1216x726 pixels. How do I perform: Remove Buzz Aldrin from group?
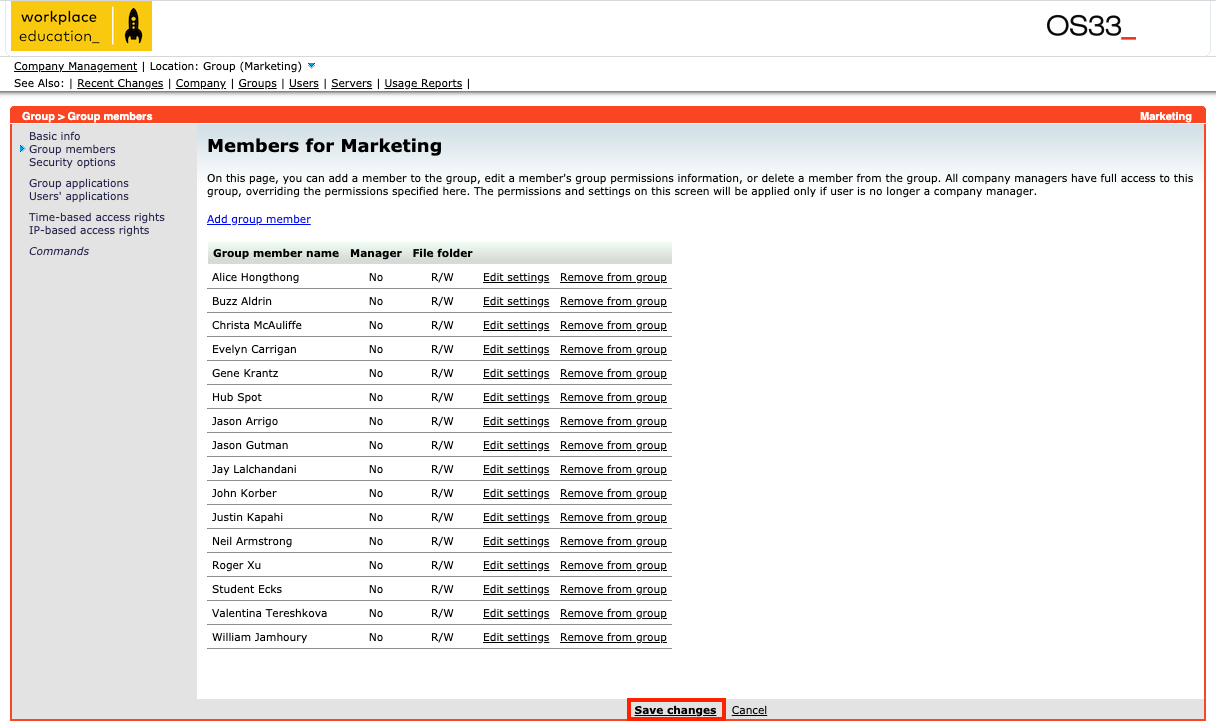point(613,301)
